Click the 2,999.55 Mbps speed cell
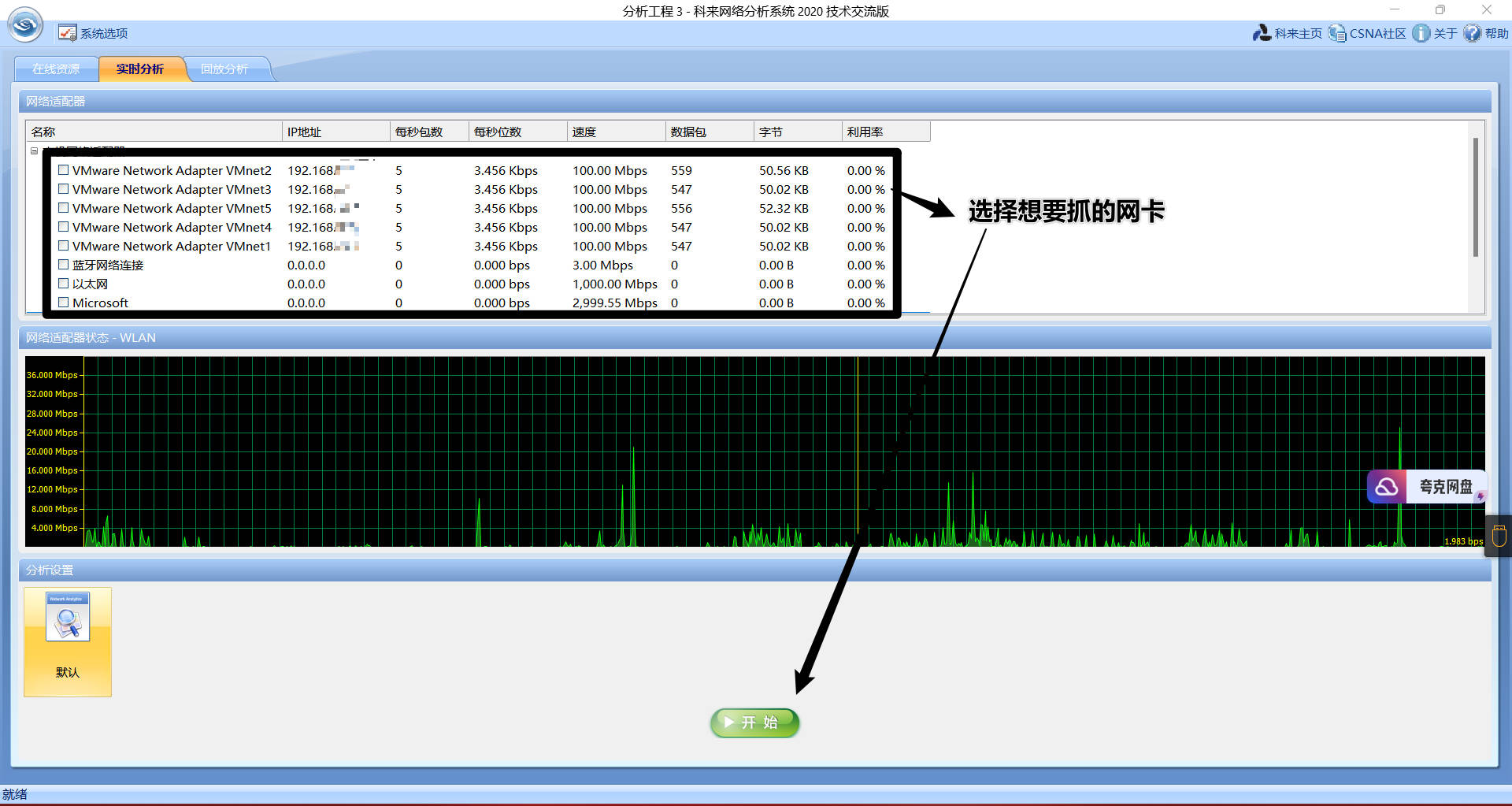The width and height of the screenshot is (1512, 806). click(615, 303)
